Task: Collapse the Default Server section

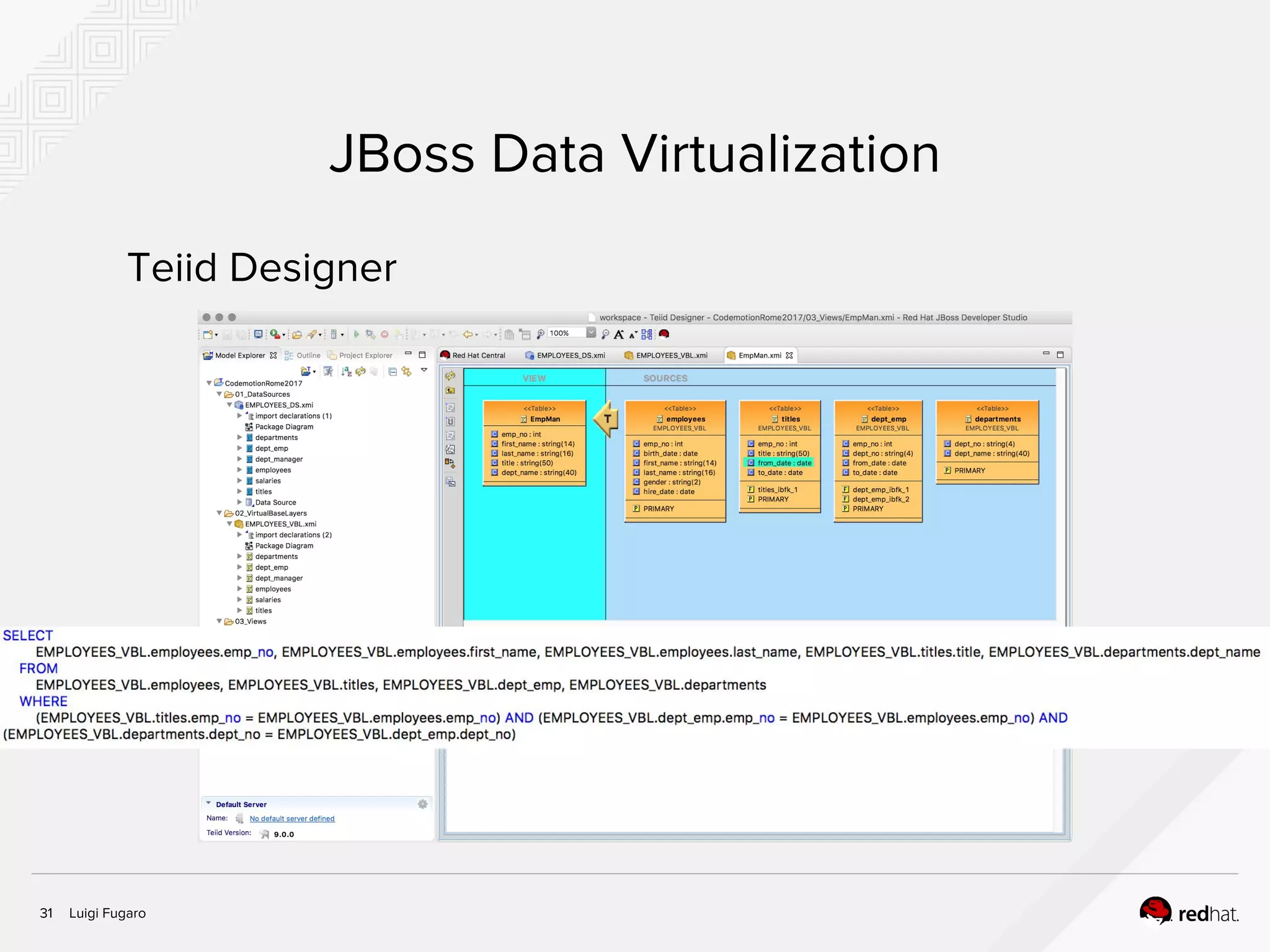Action: click(208, 804)
